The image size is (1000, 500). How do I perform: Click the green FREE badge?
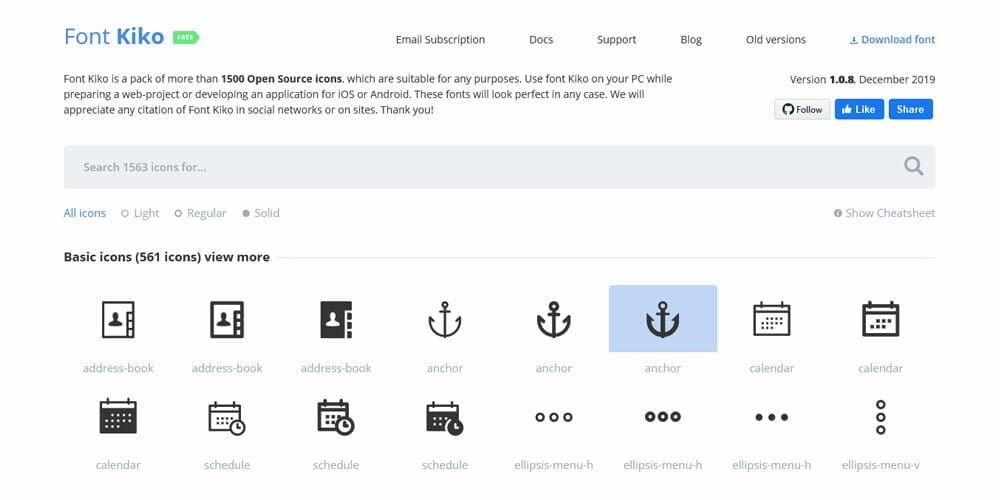tap(186, 38)
